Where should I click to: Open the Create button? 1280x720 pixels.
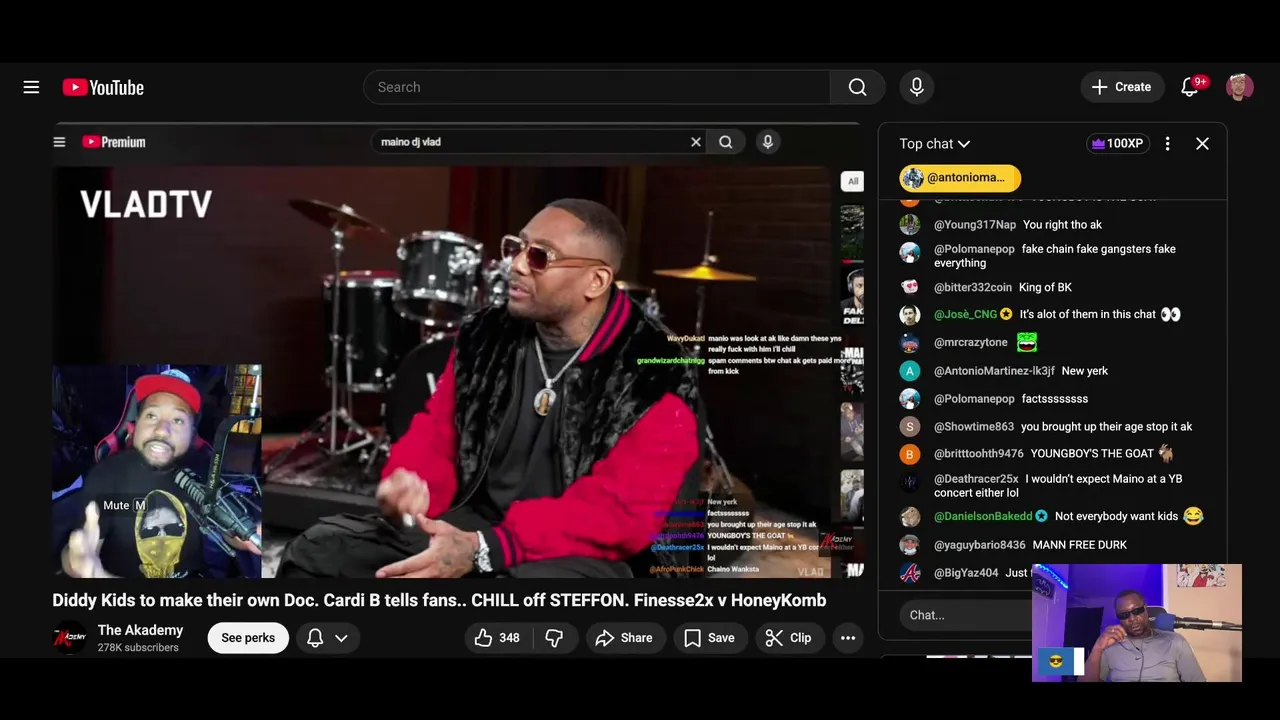[x=1122, y=87]
